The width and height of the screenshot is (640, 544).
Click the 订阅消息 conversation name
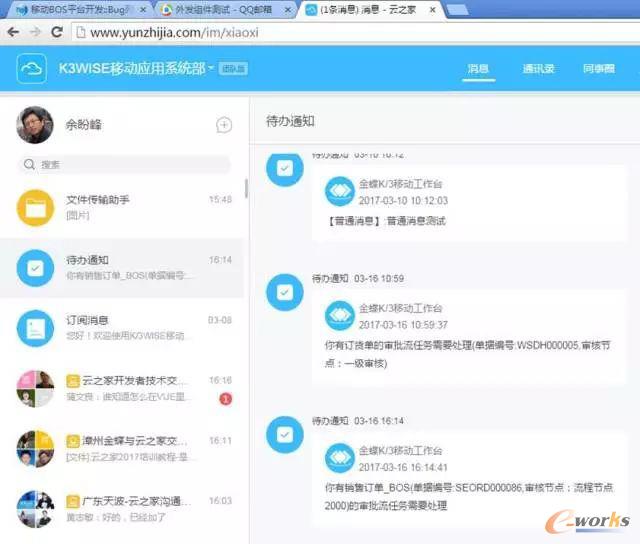[x=87, y=320]
